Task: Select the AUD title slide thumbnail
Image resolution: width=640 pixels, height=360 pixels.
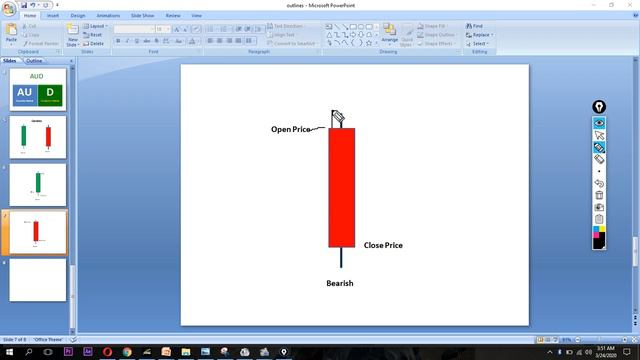Action: coord(38,89)
